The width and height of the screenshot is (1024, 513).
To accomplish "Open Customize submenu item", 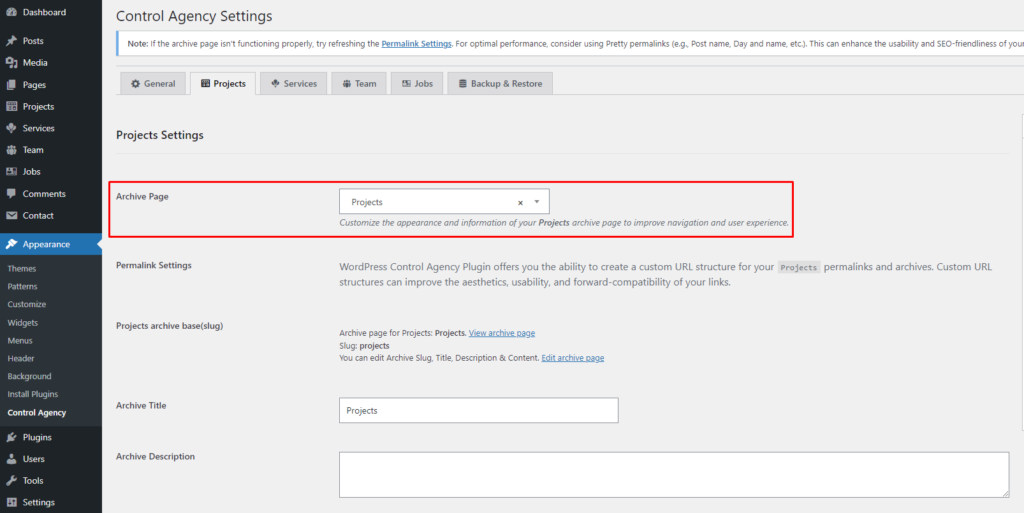I will pyautogui.click(x=27, y=304).
